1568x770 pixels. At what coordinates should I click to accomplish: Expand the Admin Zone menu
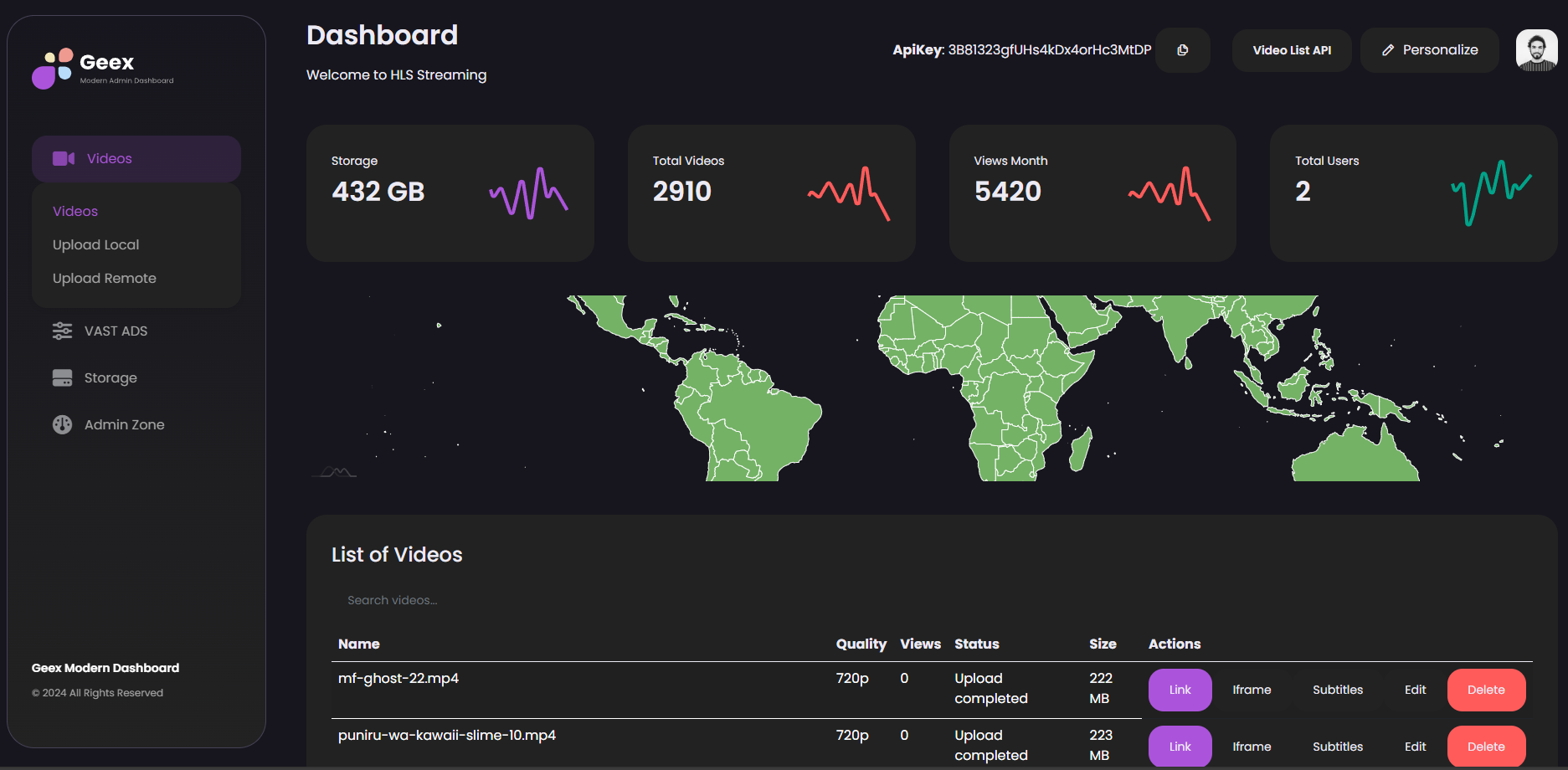point(136,424)
